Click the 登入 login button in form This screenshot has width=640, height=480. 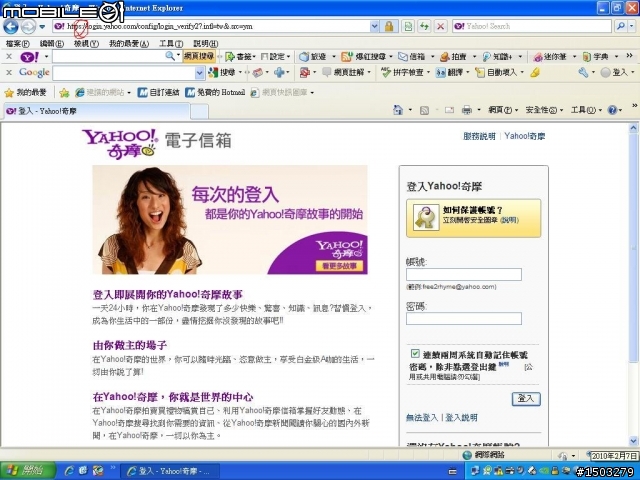[526, 399]
